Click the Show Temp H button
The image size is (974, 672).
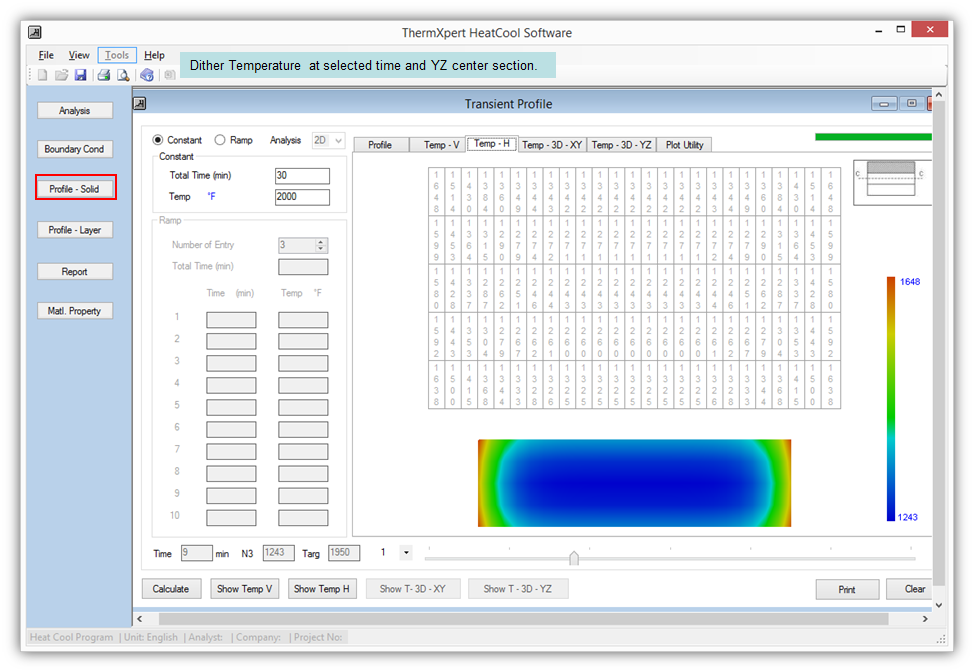[322, 589]
